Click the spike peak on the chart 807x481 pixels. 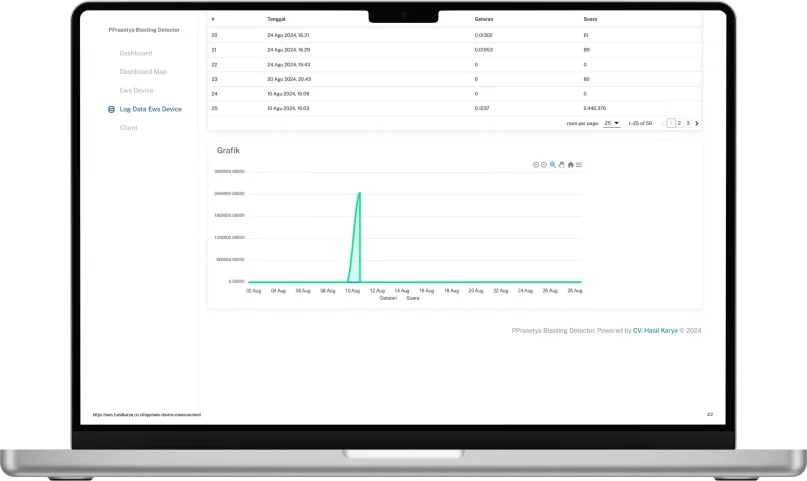pyautogui.click(x=359, y=192)
